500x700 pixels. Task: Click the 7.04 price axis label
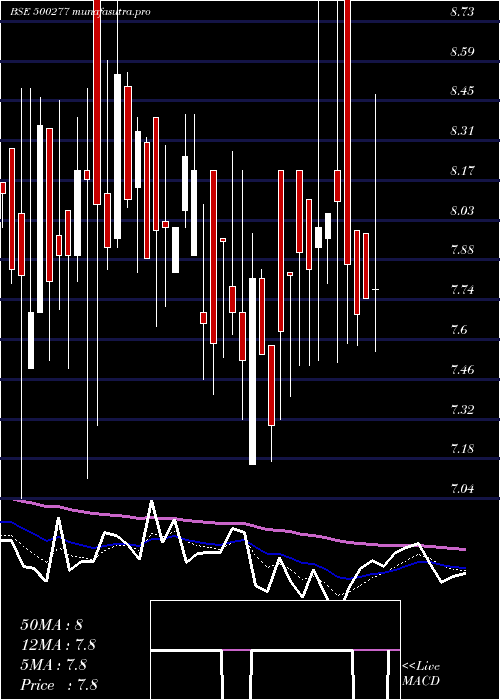click(x=462, y=489)
